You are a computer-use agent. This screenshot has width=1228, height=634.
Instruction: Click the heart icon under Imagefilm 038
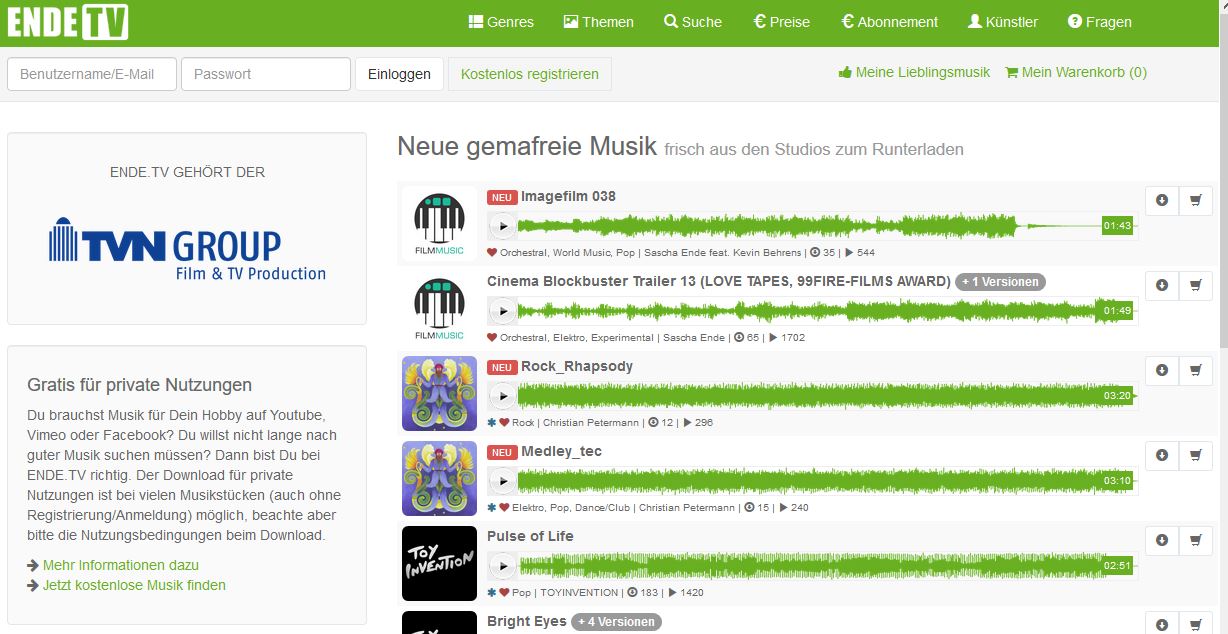point(492,253)
